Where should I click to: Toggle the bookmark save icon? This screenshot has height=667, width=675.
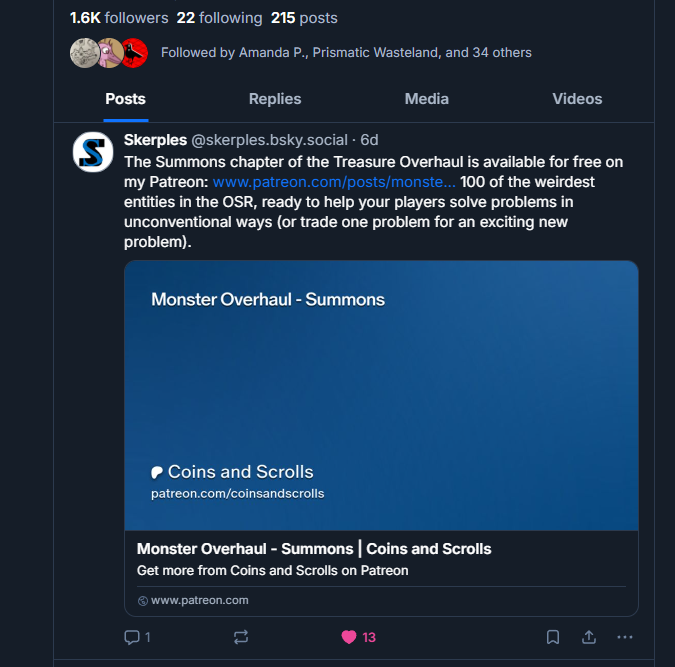(x=552, y=637)
